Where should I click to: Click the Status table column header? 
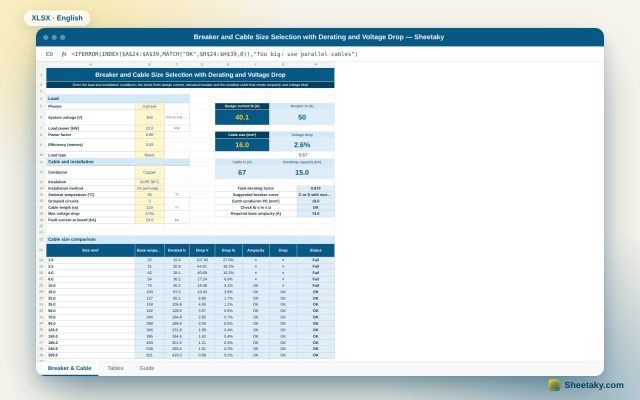pyautogui.click(x=316, y=251)
